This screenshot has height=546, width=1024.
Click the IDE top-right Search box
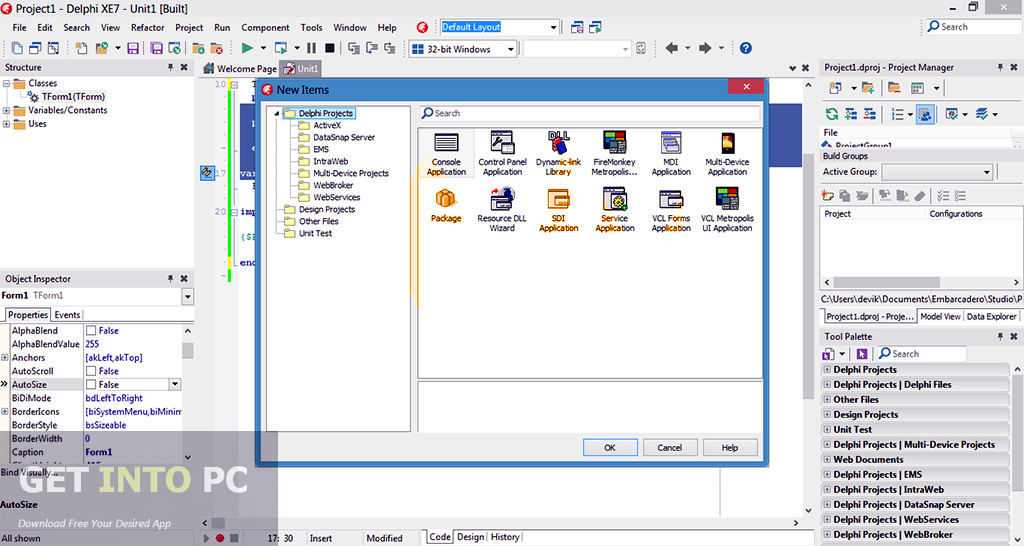click(973, 27)
